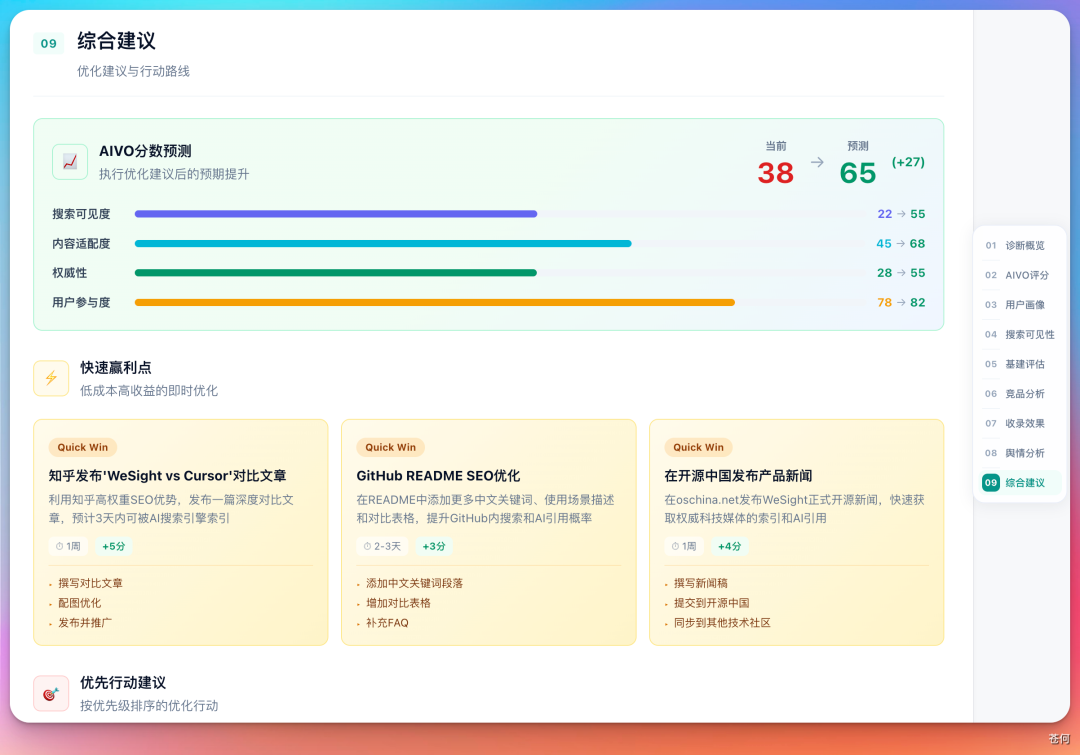Screen dimensions: 1080x755
Task: Click the current score 38
Action: pos(776,173)
